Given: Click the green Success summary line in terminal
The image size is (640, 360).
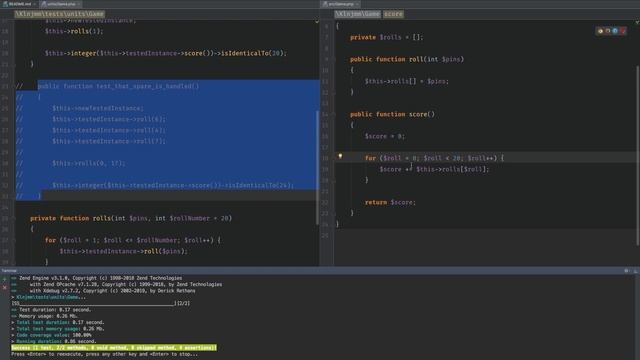Looking at the screenshot, I should coord(114,348).
